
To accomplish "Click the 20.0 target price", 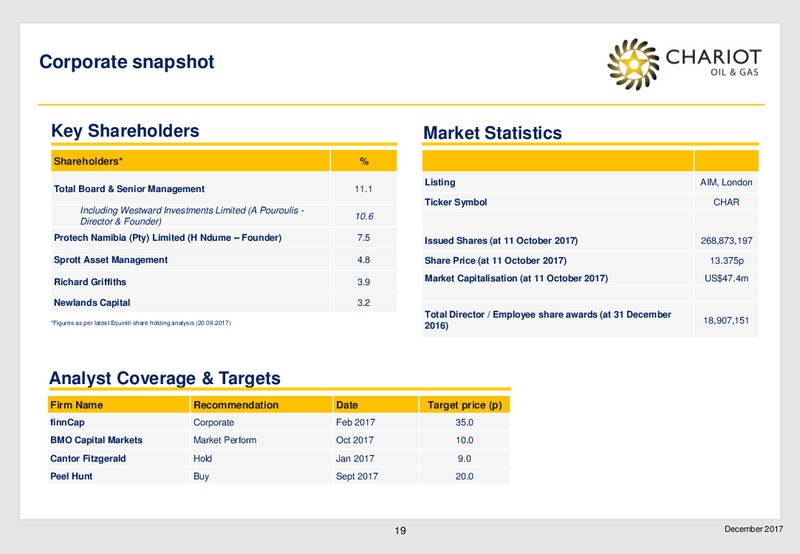I will (x=464, y=476).
